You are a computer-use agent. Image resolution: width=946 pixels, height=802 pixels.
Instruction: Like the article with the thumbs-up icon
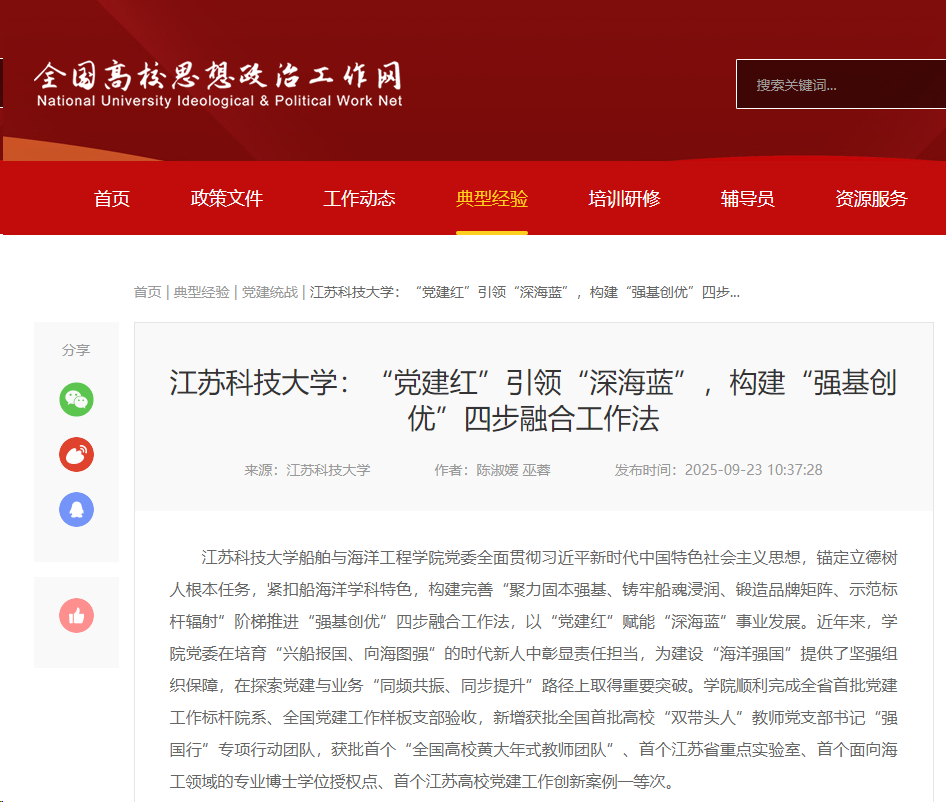pos(76,616)
